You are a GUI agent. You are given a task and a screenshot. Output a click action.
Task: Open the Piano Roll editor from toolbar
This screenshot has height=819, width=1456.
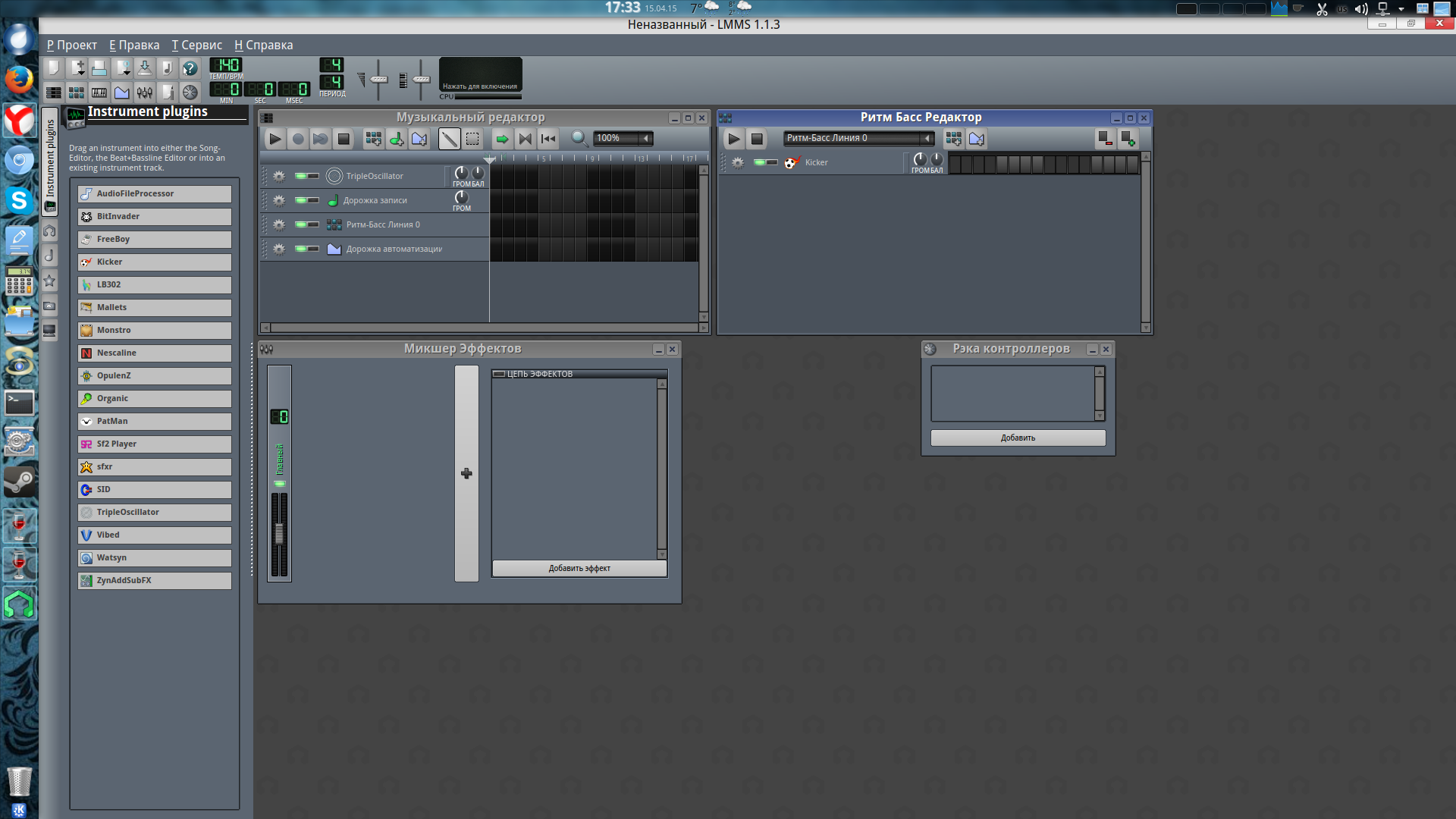[99, 93]
